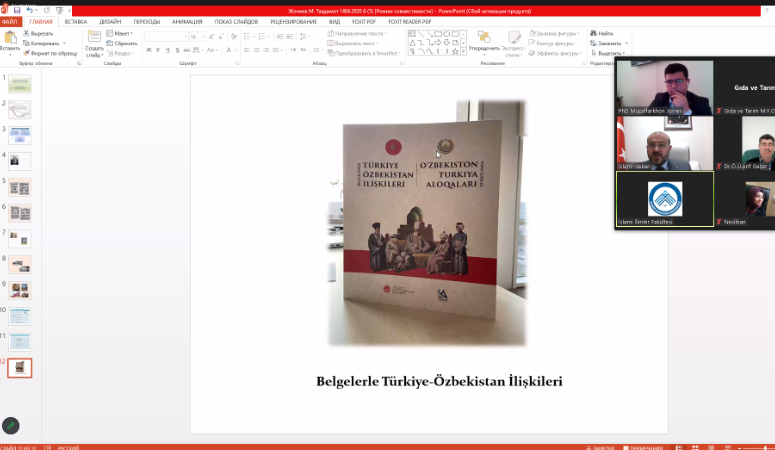Toggle align text right
The width and height of the screenshot is (775, 450).
(x=266, y=50)
